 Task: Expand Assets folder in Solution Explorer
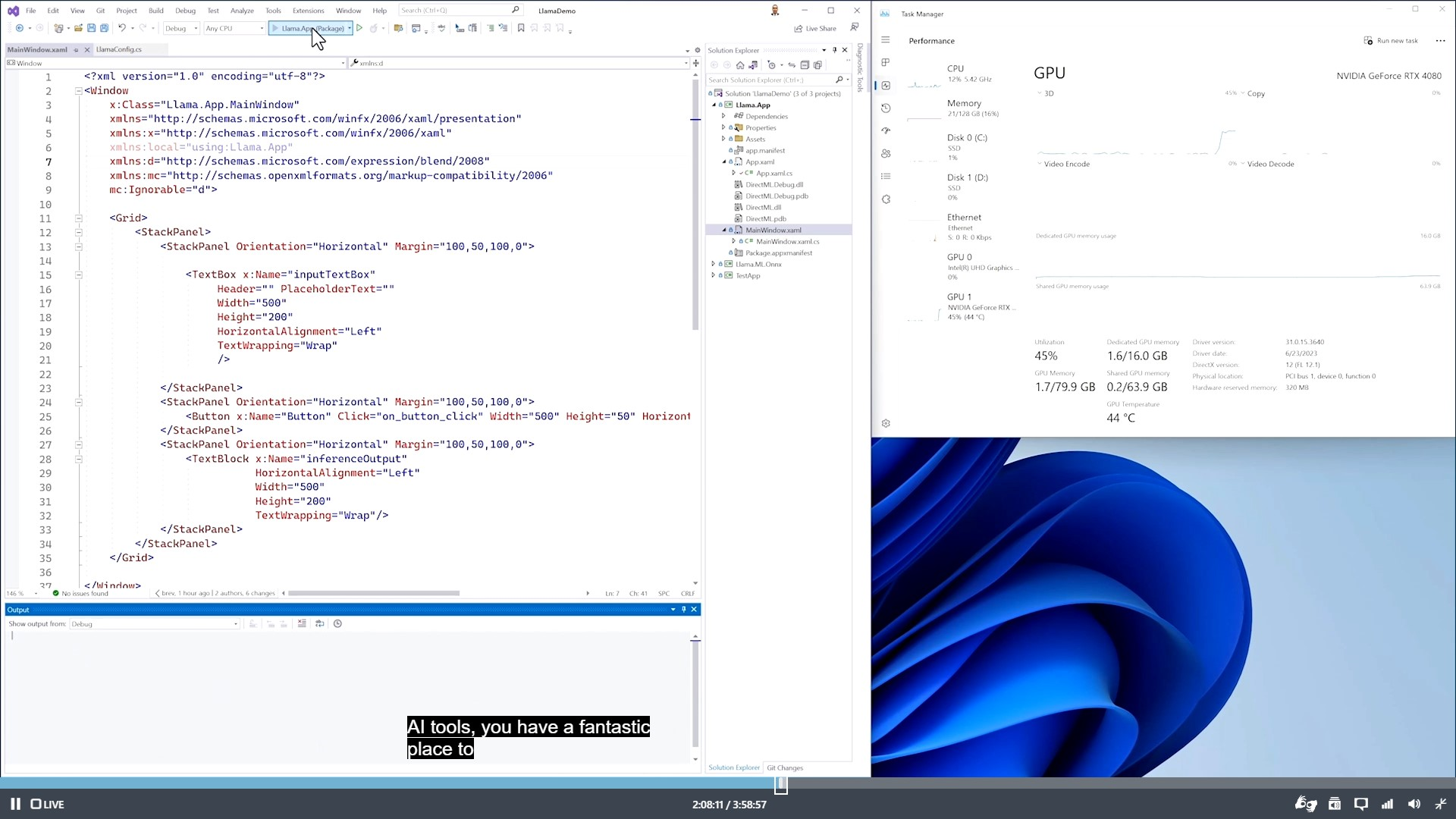[x=723, y=139]
